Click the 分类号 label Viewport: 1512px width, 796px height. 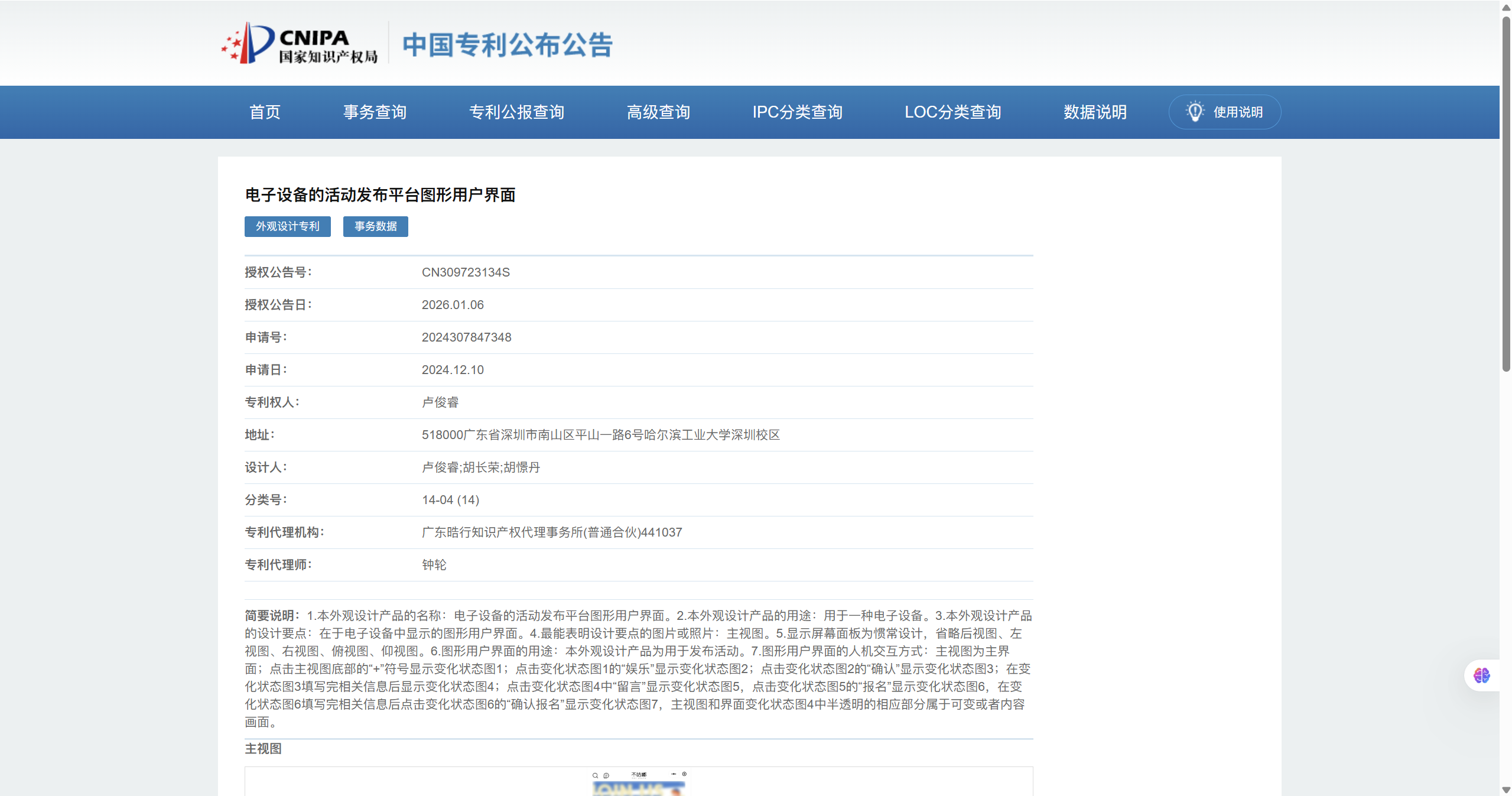click(266, 500)
